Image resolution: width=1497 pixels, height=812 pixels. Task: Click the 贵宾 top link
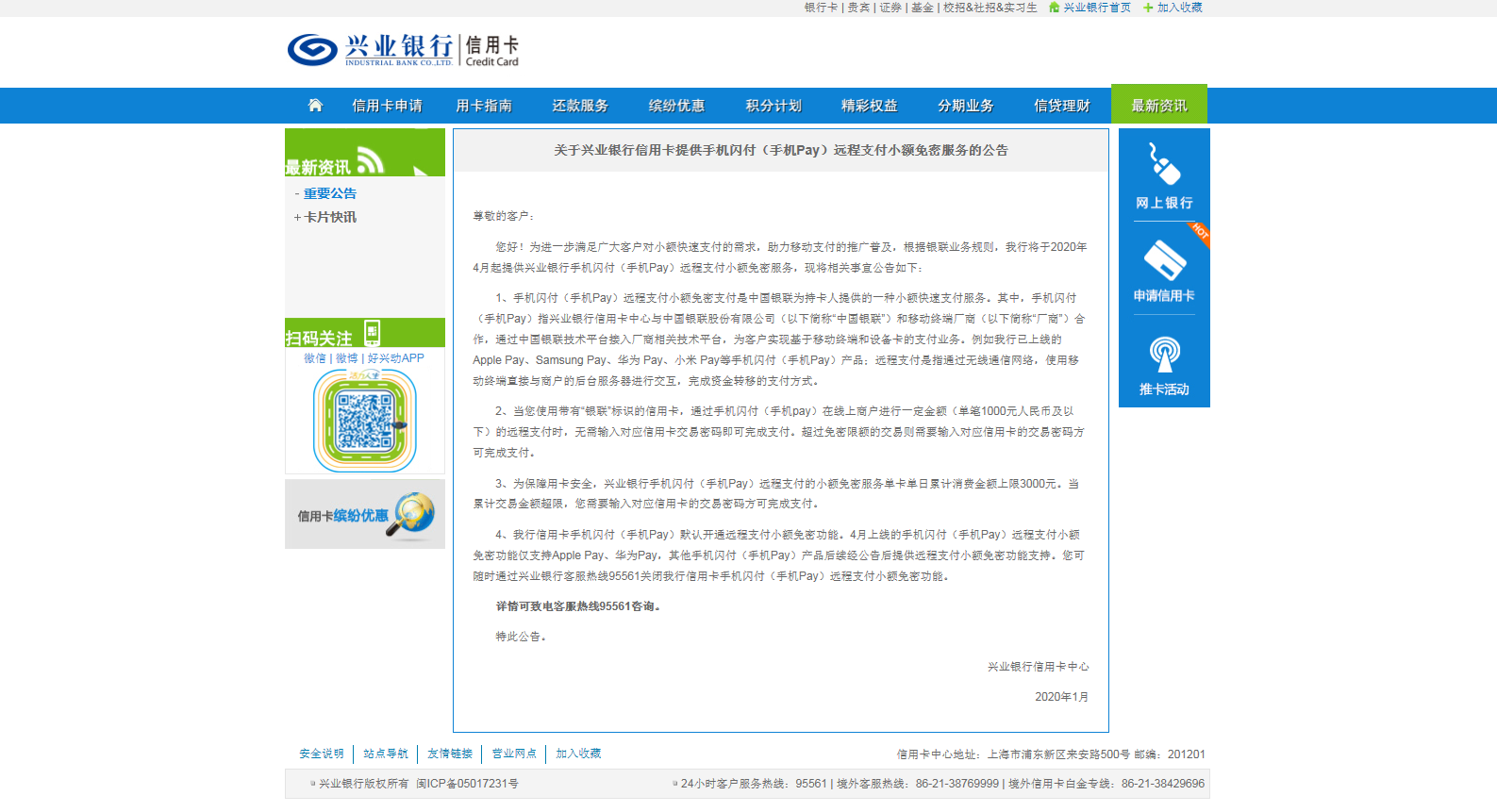coord(858,8)
